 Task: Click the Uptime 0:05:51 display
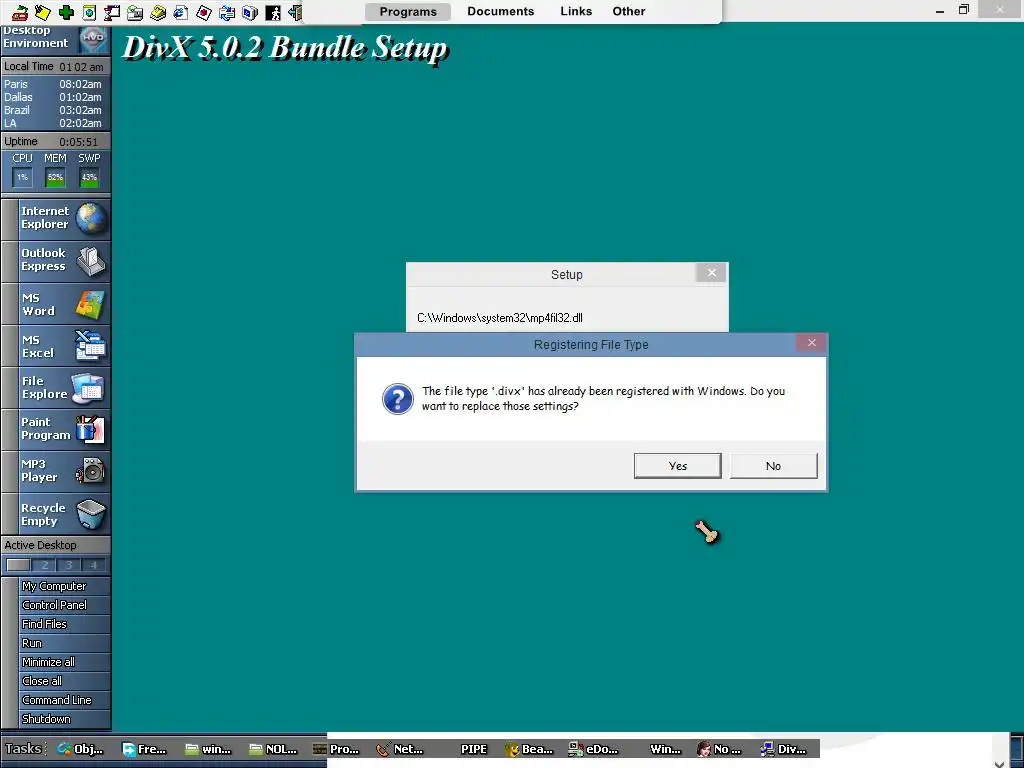pyautogui.click(x=56, y=141)
